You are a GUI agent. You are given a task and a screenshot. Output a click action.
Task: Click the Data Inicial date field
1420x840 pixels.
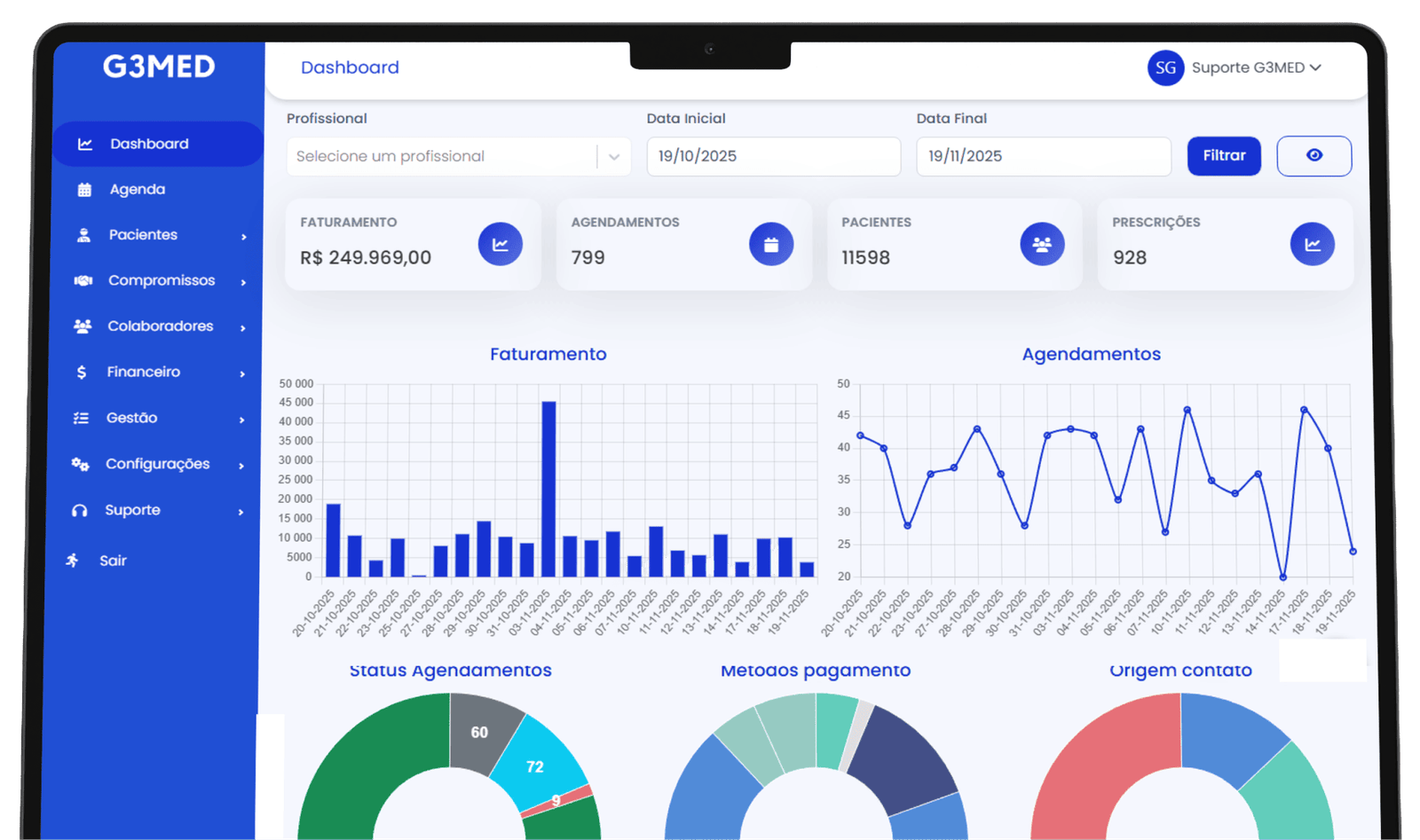(773, 157)
